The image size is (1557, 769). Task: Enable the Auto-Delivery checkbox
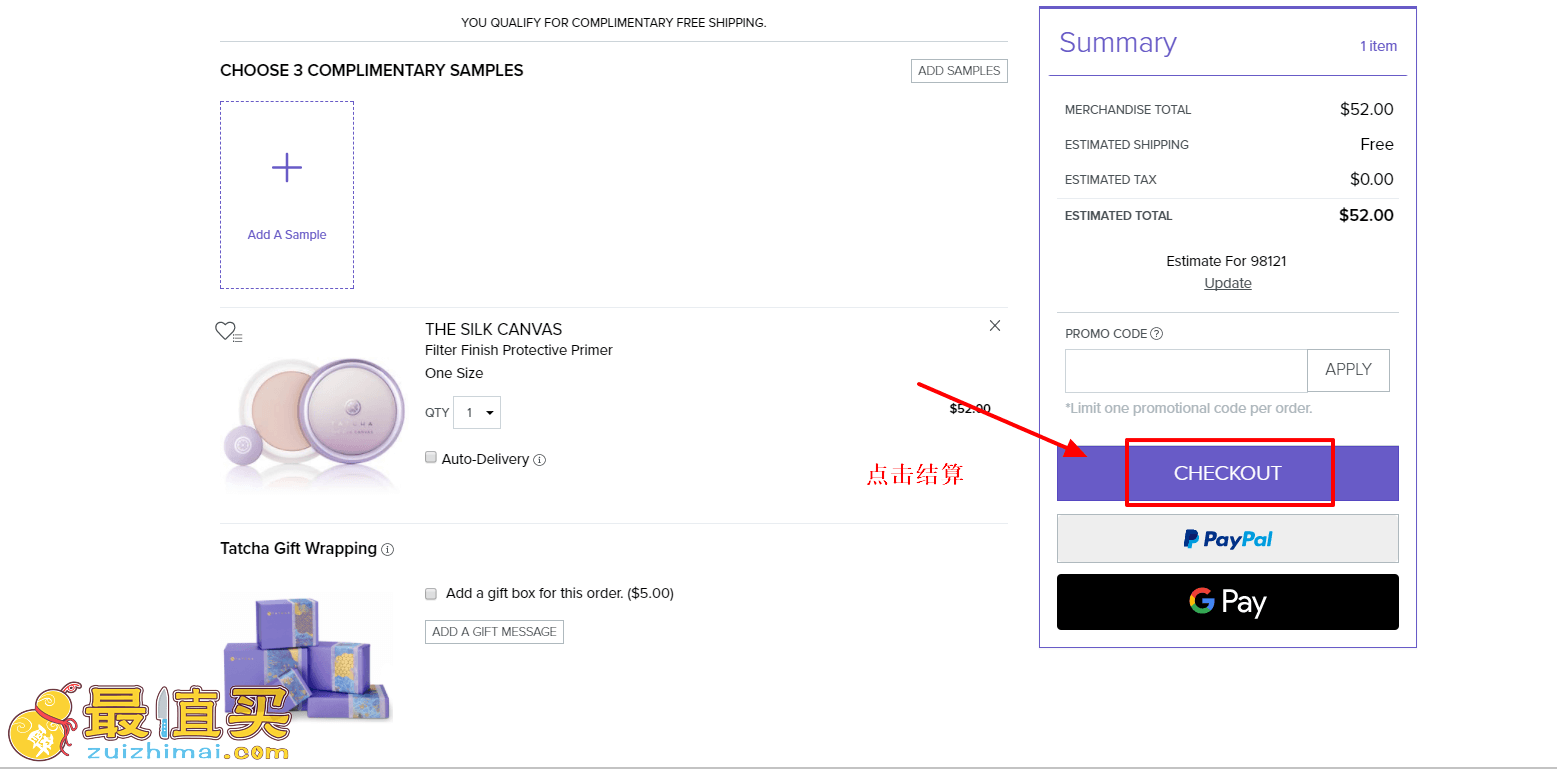click(x=431, y=458)
